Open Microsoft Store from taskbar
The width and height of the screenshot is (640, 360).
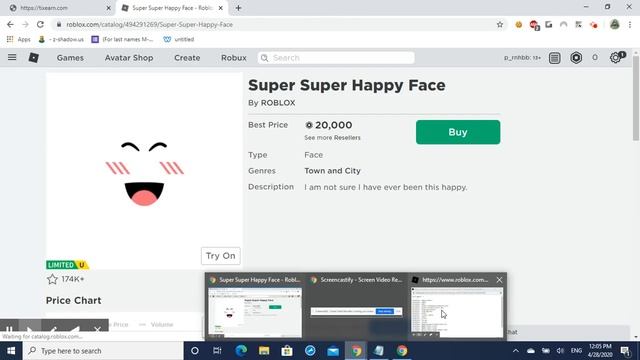click(287, 351)
